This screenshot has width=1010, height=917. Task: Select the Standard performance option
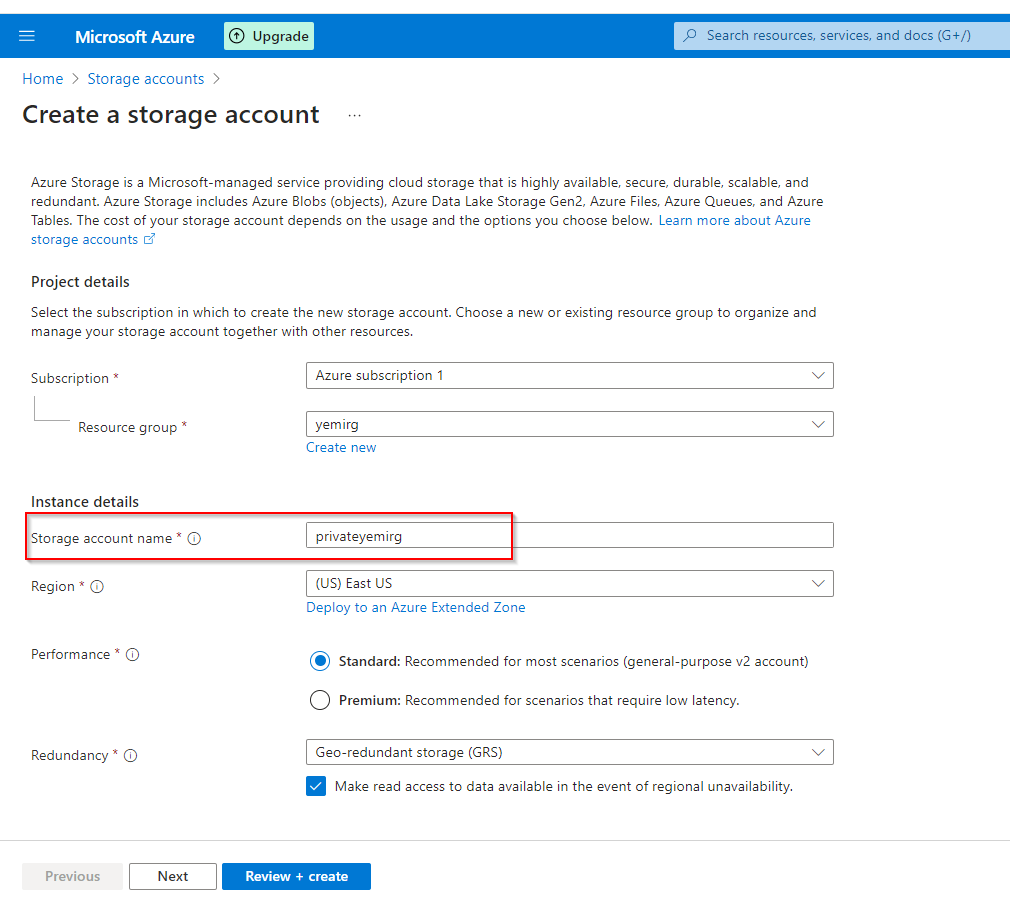pyautogui.click(x=320, y=661)
